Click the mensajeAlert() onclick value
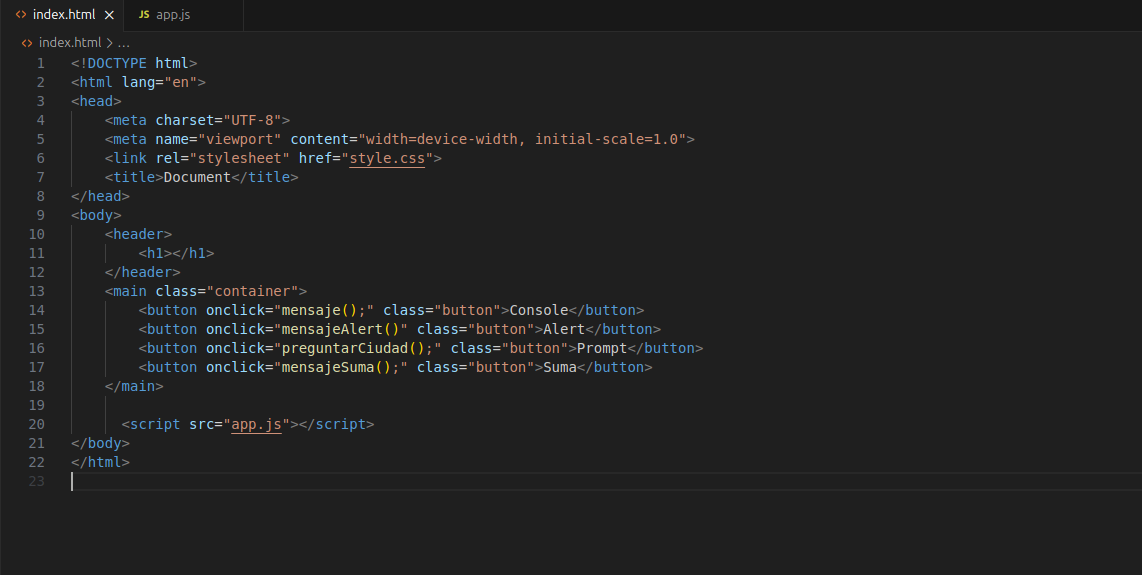Image resolution: width=1142 pixels, height=575 pixels. [x=340, y=329]
